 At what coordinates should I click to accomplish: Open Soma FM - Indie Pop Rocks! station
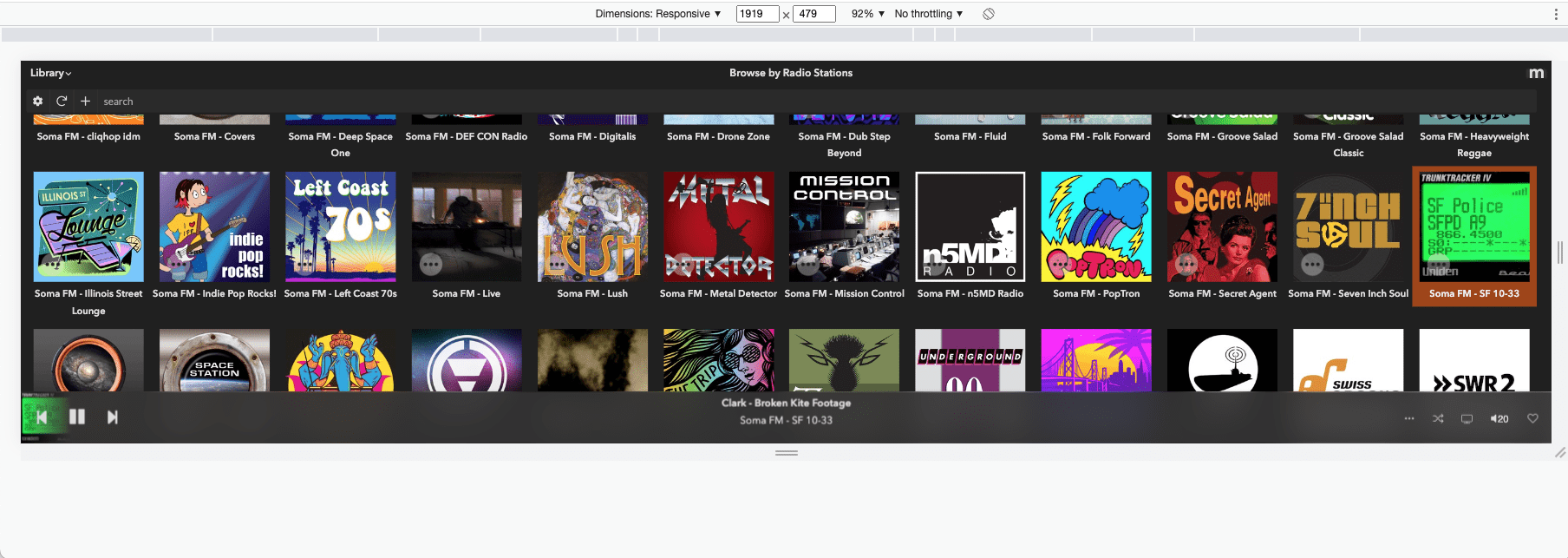214,226
